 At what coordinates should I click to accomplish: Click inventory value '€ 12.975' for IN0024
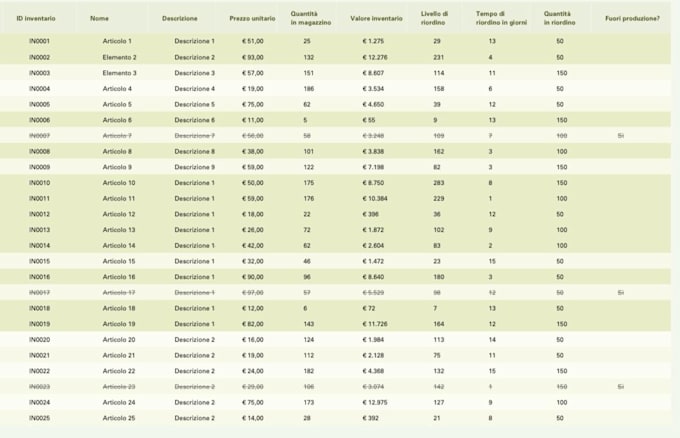coord(375,402)
